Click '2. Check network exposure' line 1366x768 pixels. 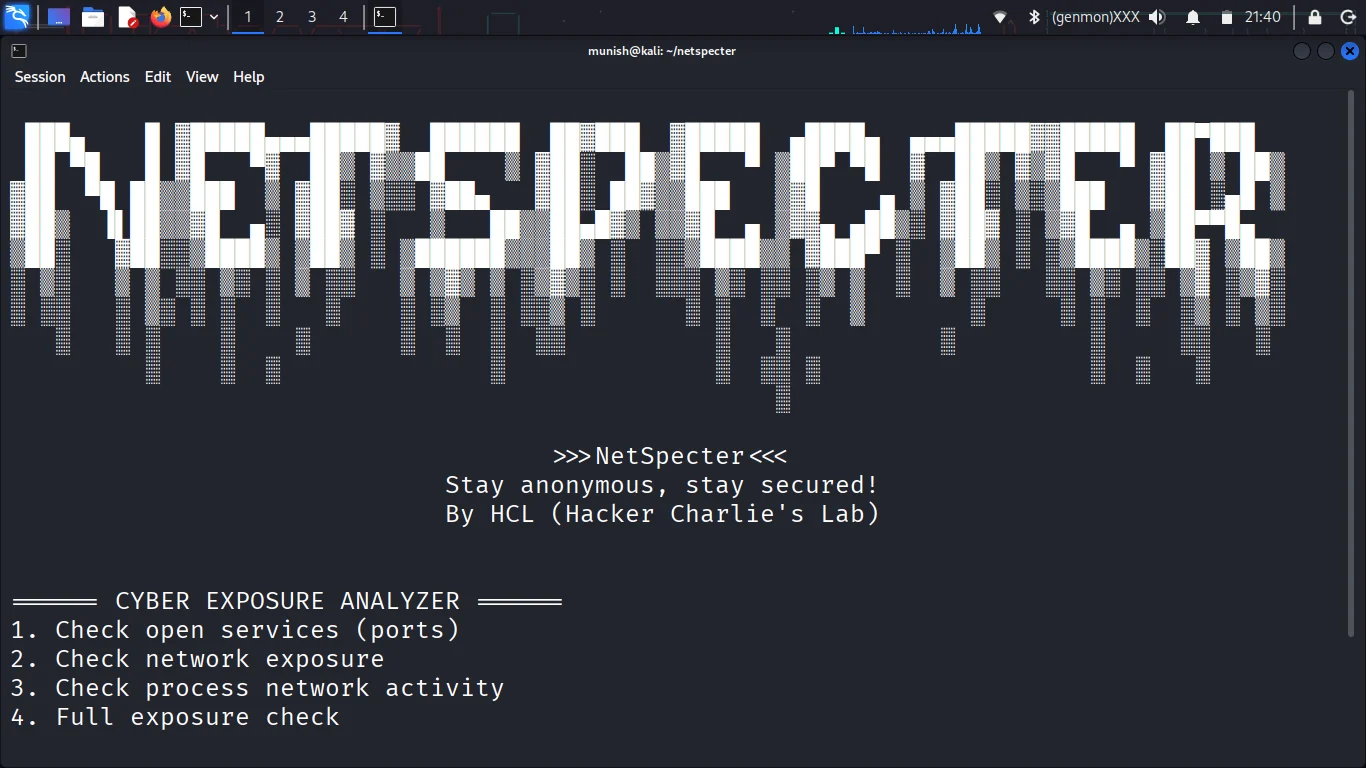pyautogui.click(x=198, y=659)
